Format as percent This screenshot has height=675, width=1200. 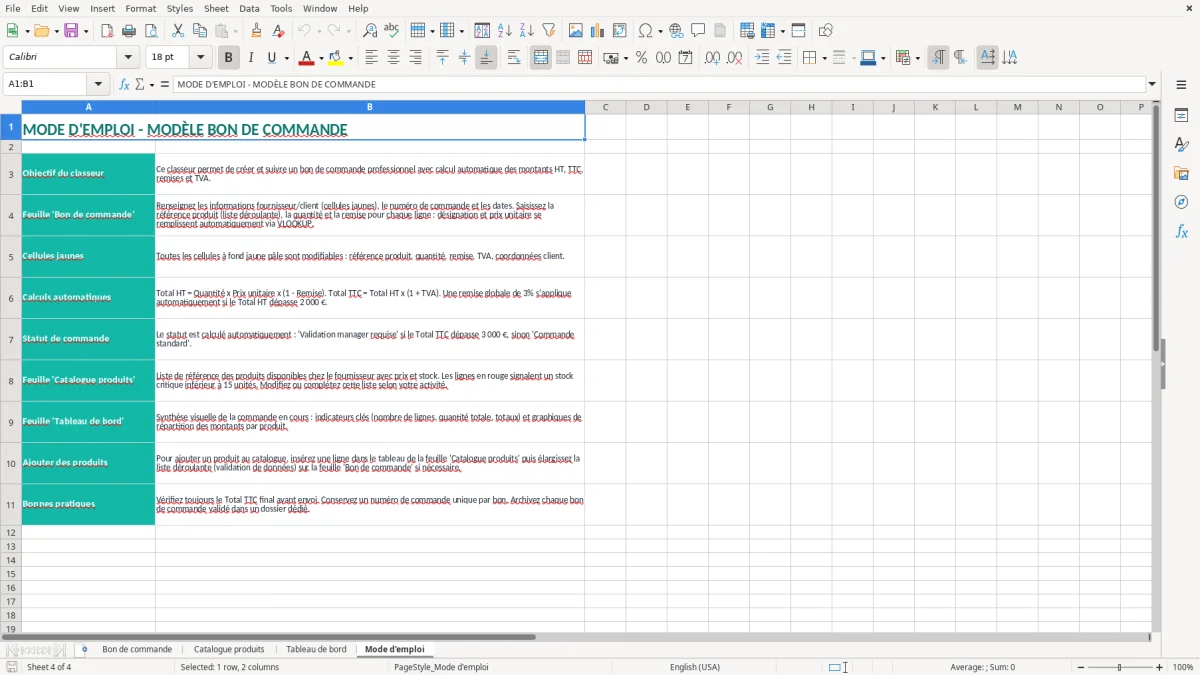tap(641, 58)
